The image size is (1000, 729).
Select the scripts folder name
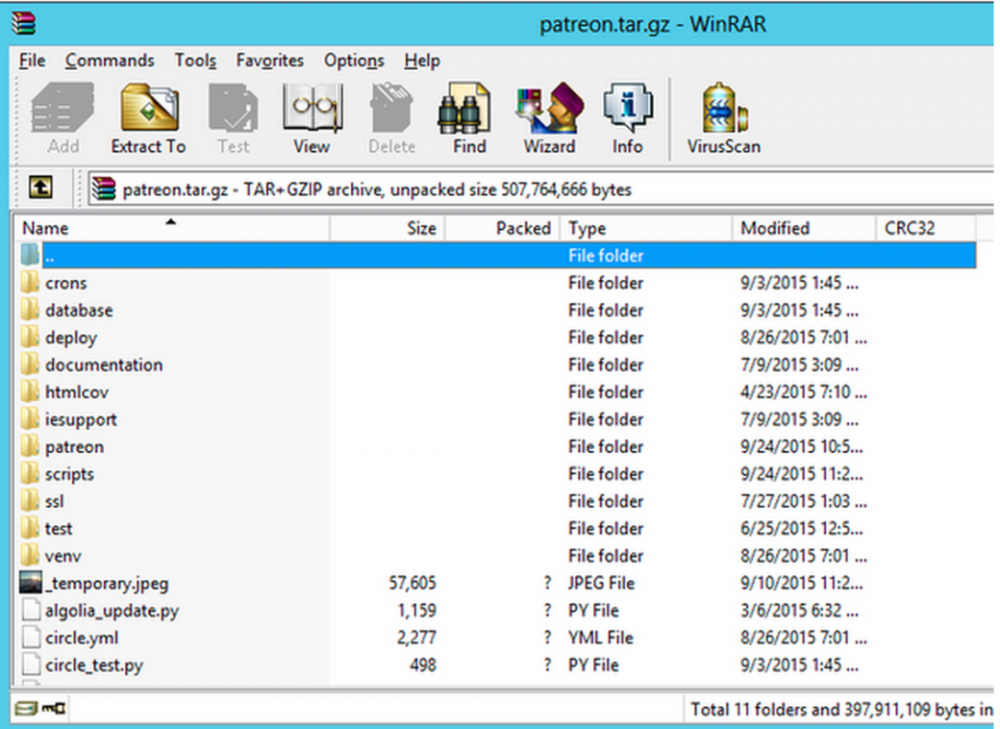pyautogui.click(x=70, y=475)
